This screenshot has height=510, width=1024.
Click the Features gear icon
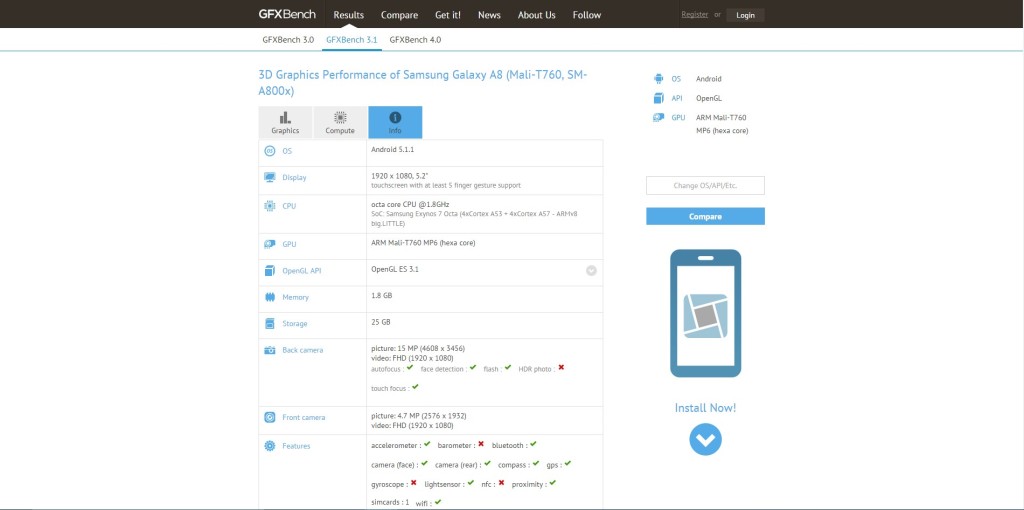[x=270, y=446]
